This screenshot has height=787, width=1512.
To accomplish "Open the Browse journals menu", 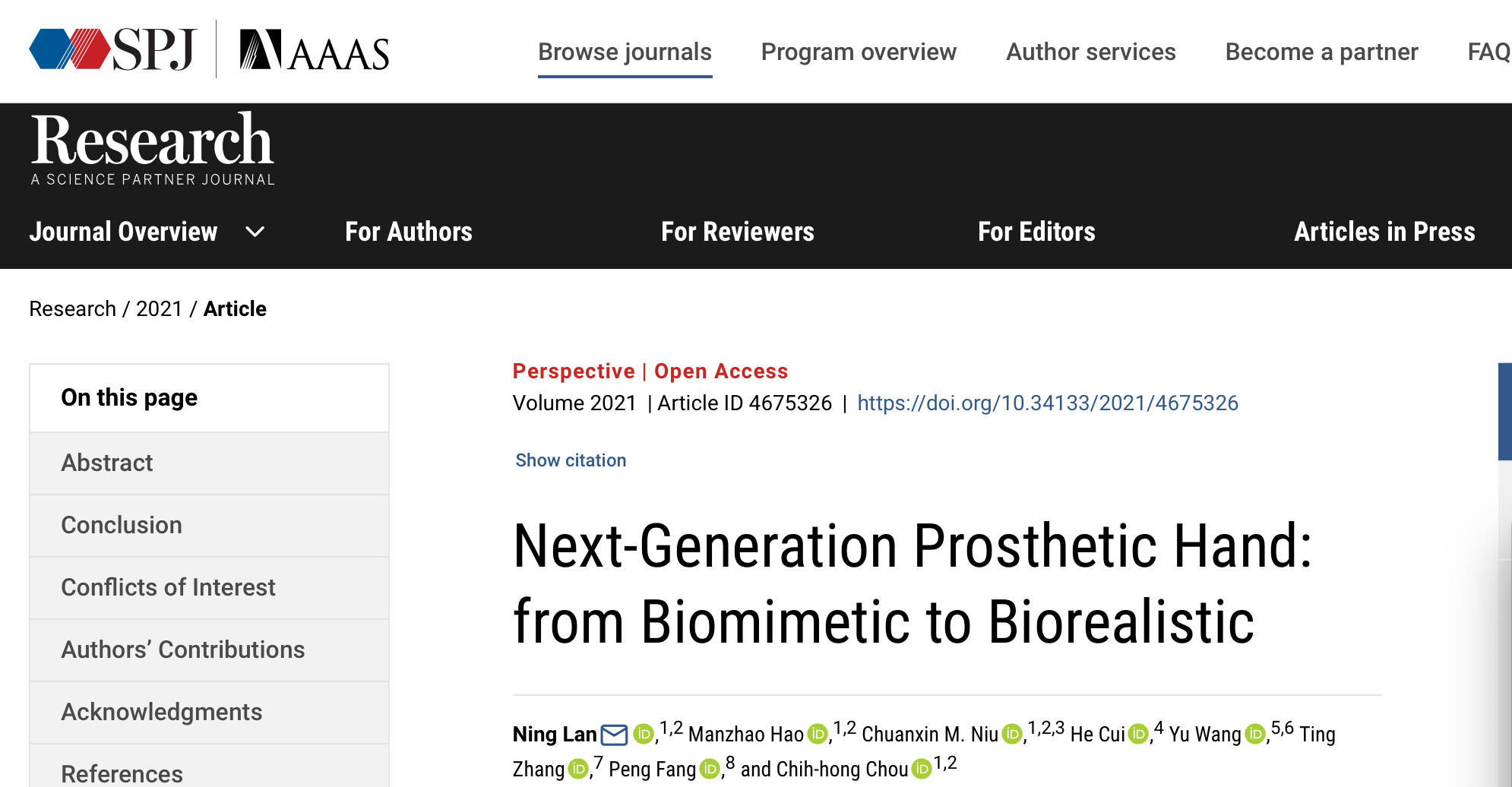I will pos(625,52).
